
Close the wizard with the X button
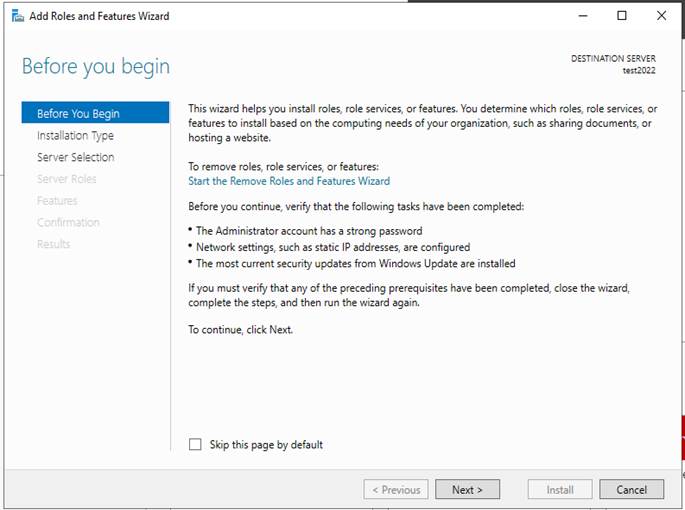661,16
